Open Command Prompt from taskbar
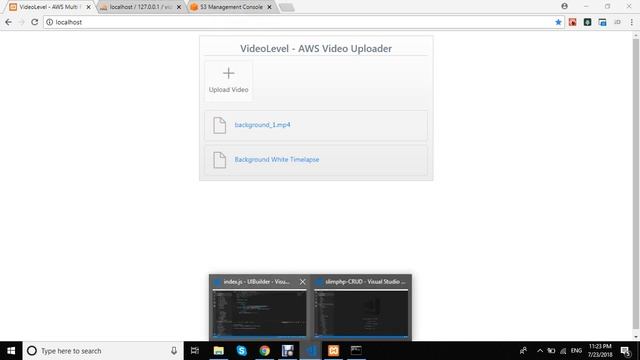Image resolution: width=640 pixels, height=360 pixels. (x=356, y=351)
